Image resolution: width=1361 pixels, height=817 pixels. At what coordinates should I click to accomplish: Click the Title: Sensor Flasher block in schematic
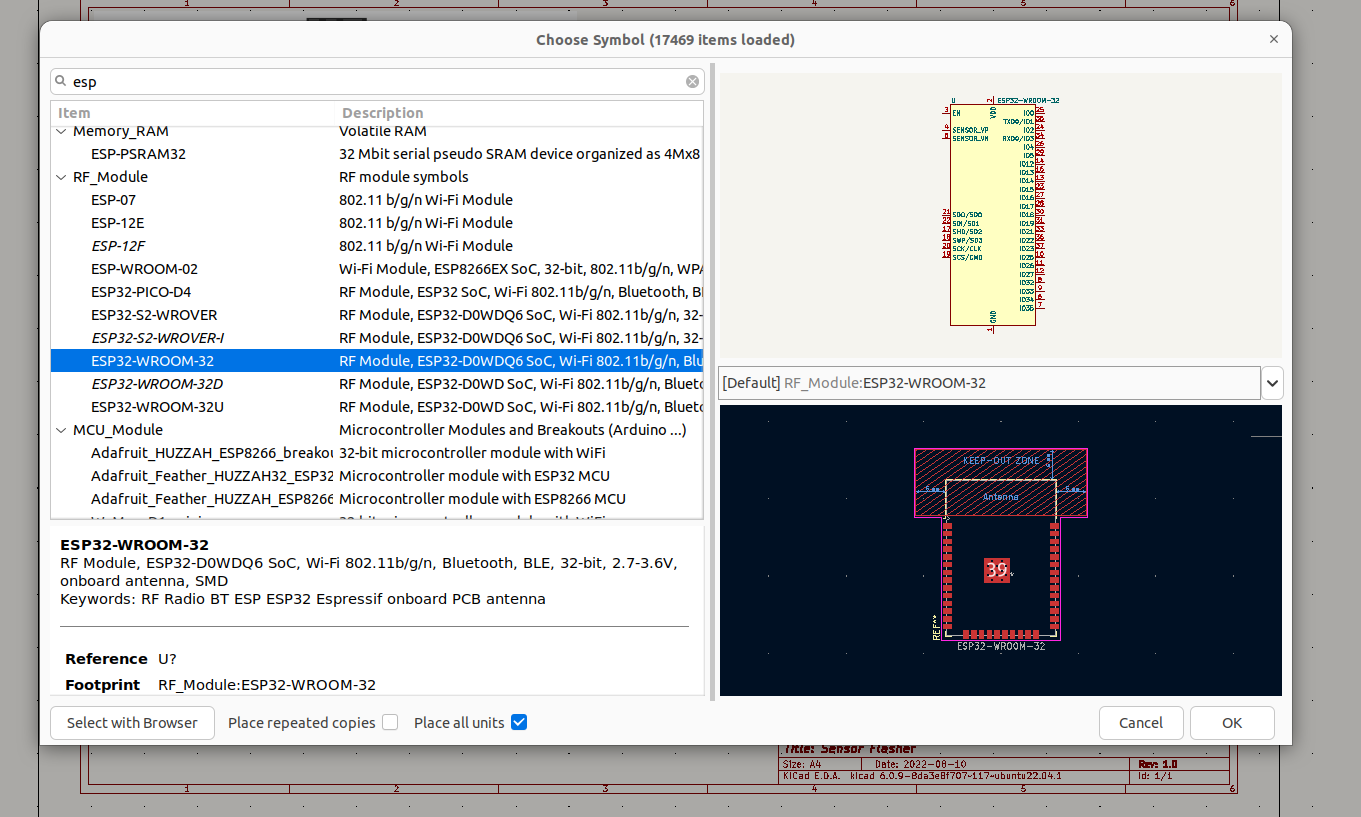(850, 748)
